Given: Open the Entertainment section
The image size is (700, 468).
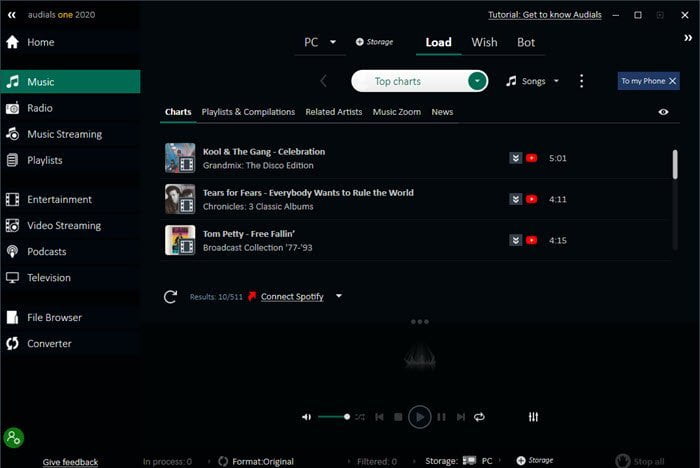Looking at the screenshot, I should (x=70, y=200).
